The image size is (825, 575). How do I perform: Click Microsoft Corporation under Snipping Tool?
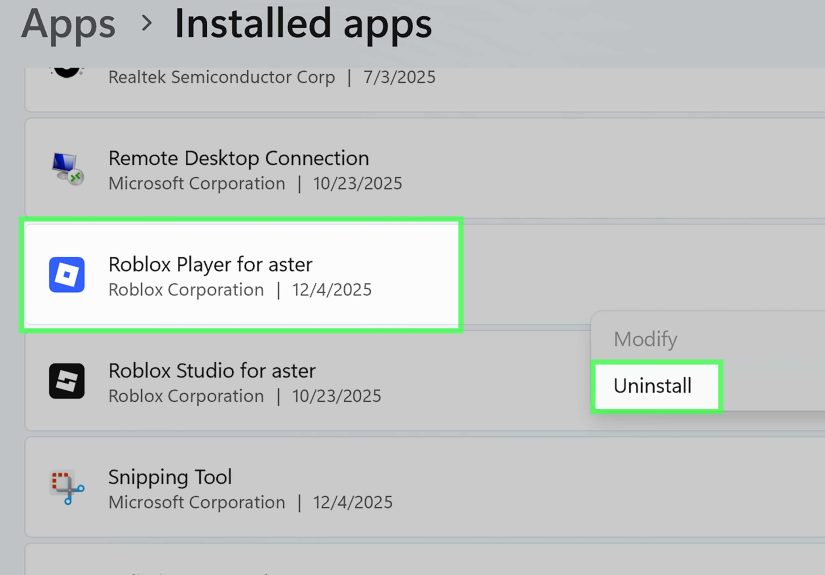[197, 502]
